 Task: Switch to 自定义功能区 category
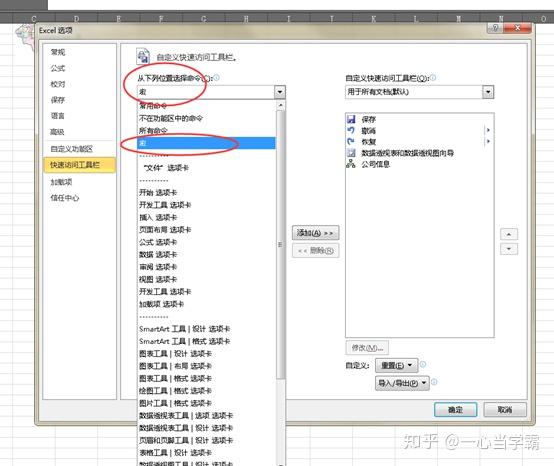pyautogui.click(x=72, y=149)
